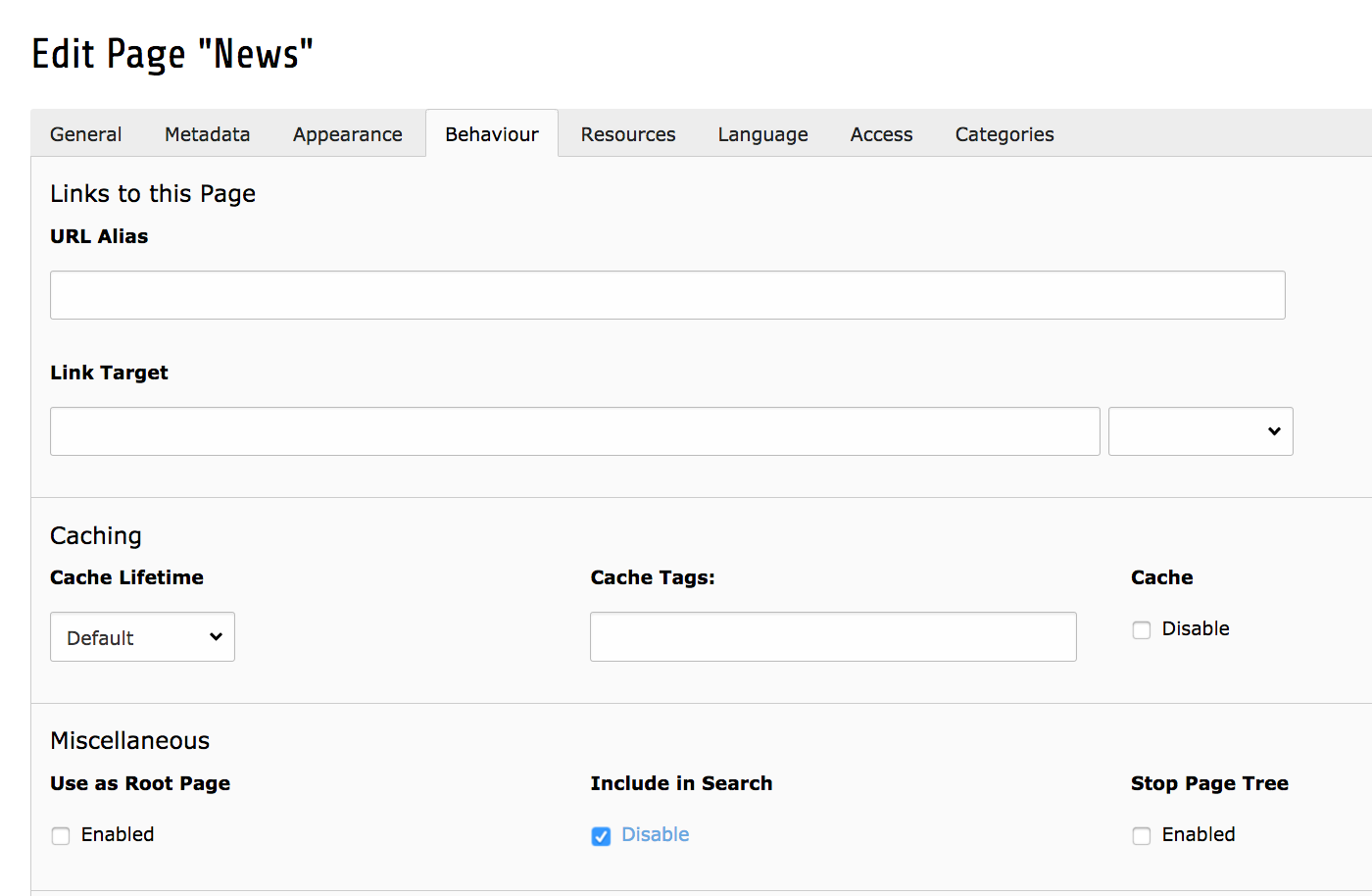Uncheck Include in Search Disable checkbox
Viewport: 1372px width, 896px height.
coord(601,836)
